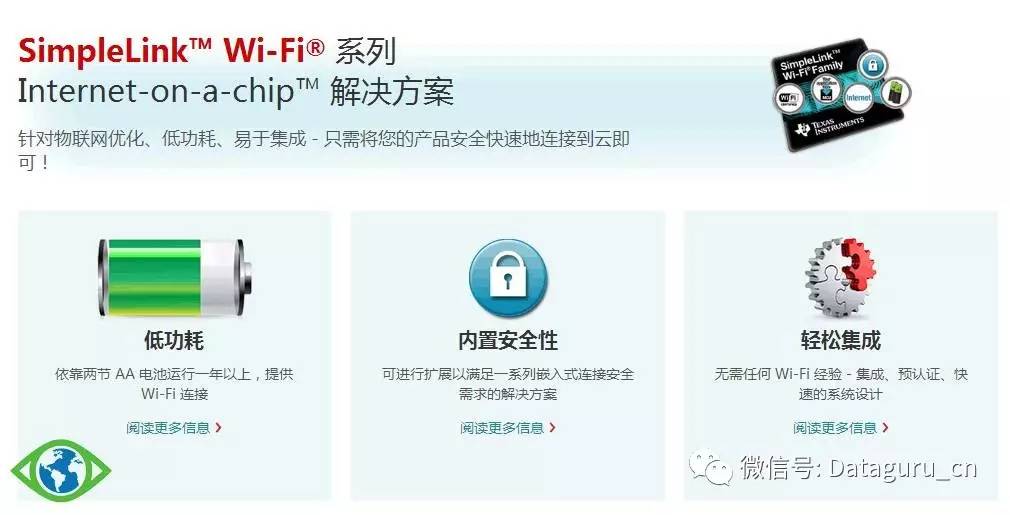Viewport: 1010px width, 515px height.
Task: Click the Internet badge on the chip image
Action: [x=858, y=97]
